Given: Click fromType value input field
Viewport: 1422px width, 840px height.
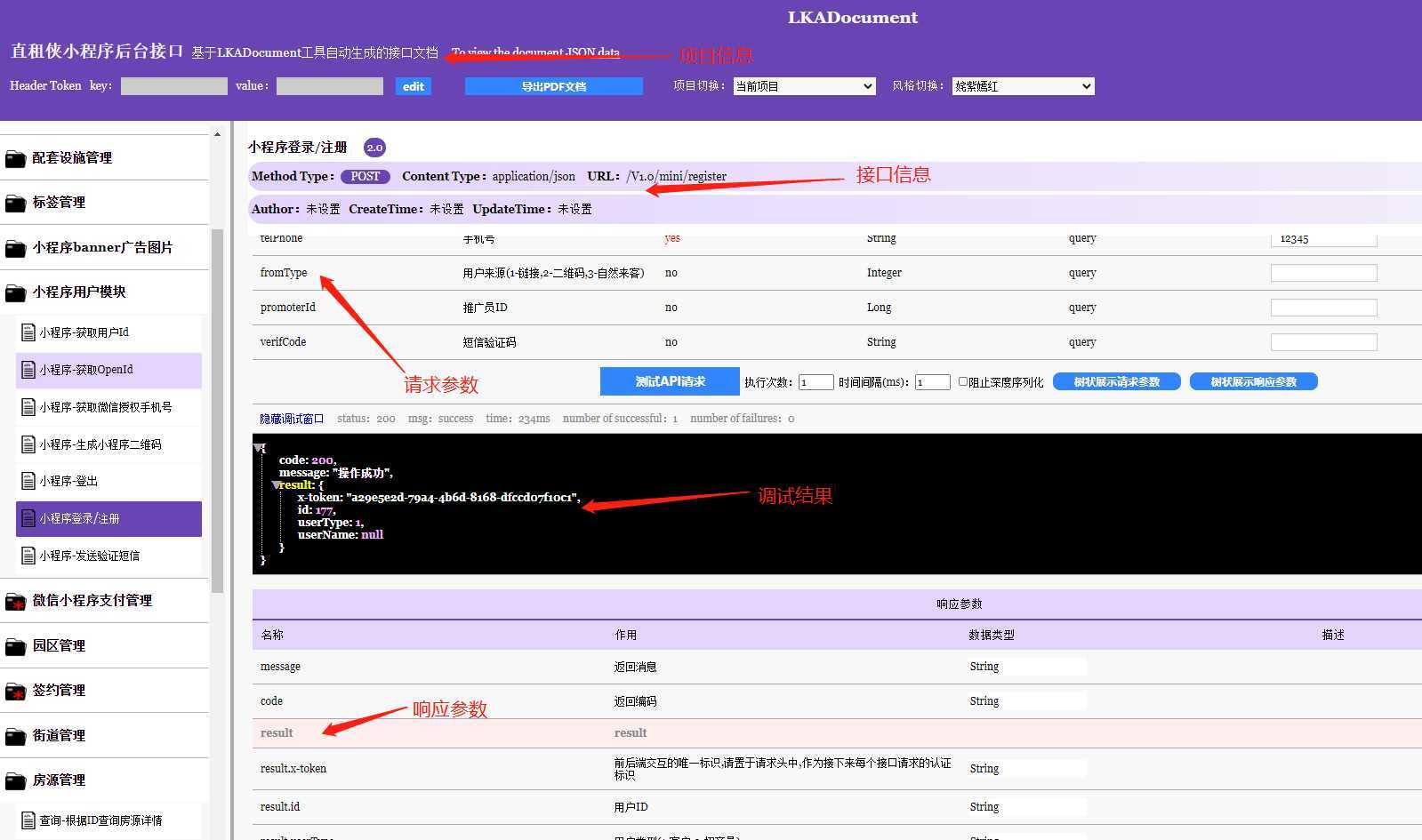Looking at the screenshot, I should tap(1323, 273).
